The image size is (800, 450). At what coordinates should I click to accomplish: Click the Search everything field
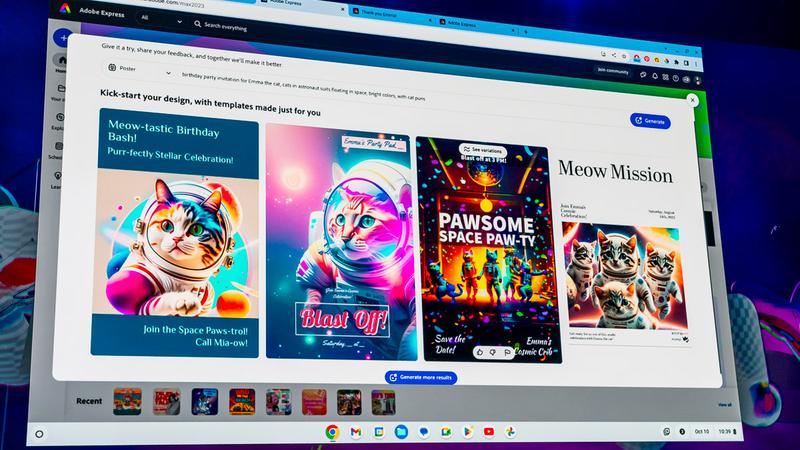tap(225, 27)
